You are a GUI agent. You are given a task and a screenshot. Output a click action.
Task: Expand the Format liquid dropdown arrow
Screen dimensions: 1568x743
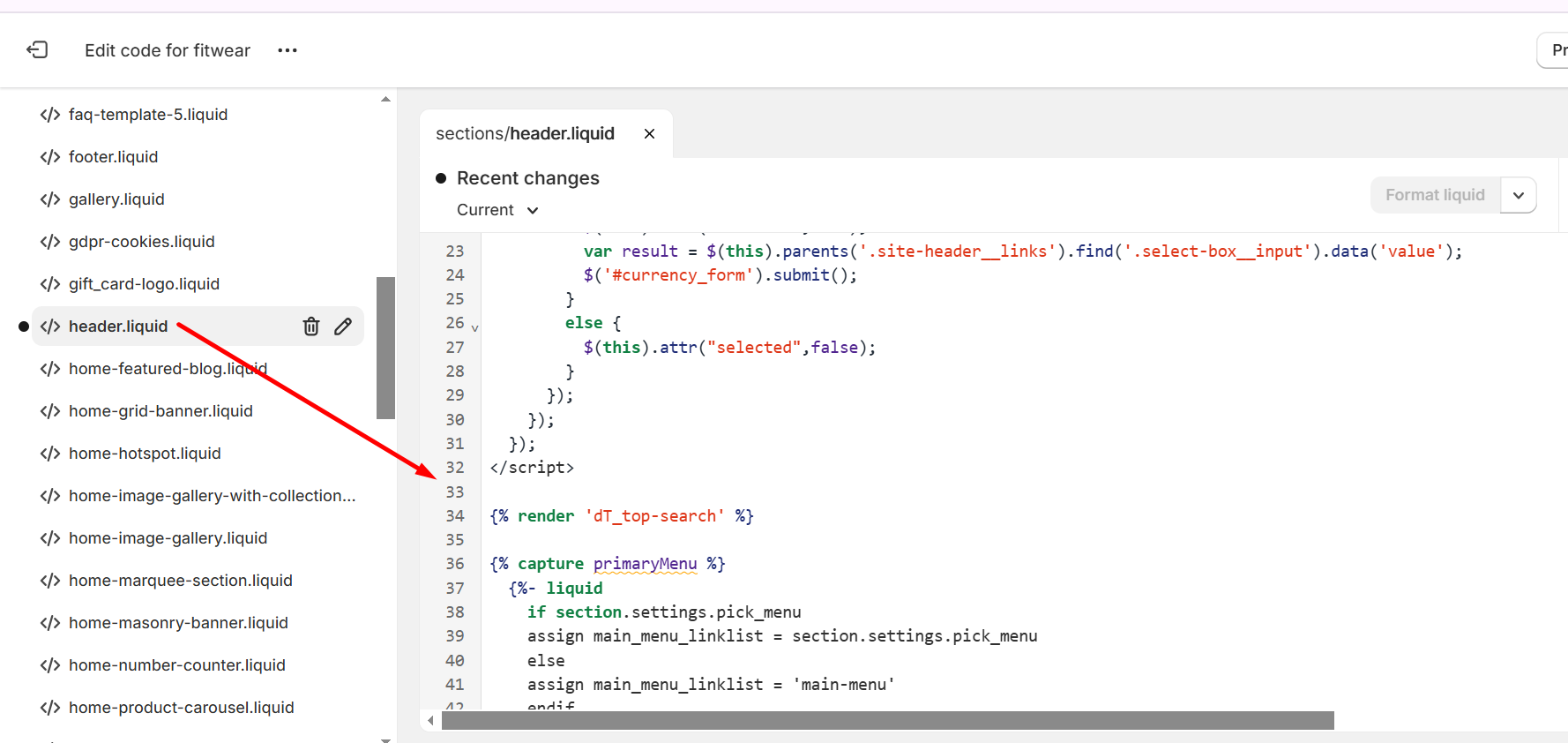click(x=1519, y=195)
